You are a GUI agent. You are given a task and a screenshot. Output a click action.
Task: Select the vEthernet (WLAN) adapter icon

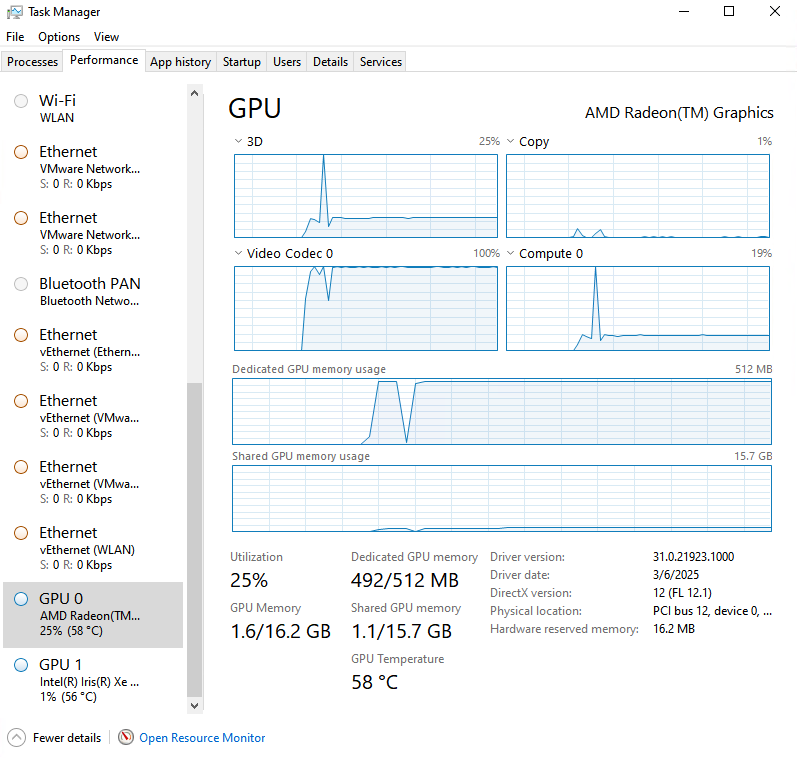click(x=21, y=533)
